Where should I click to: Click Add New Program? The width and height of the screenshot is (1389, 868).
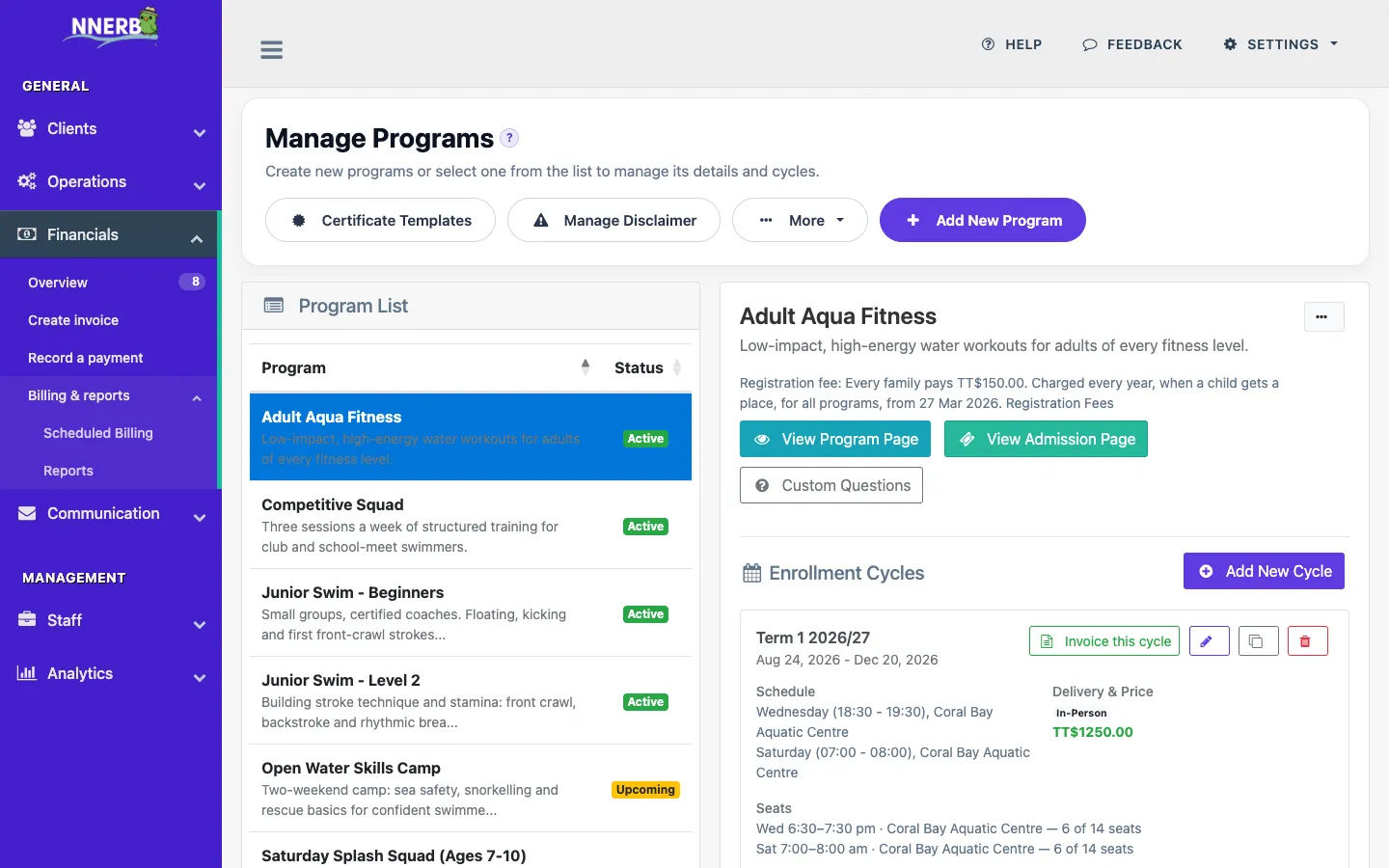[983, 220]
